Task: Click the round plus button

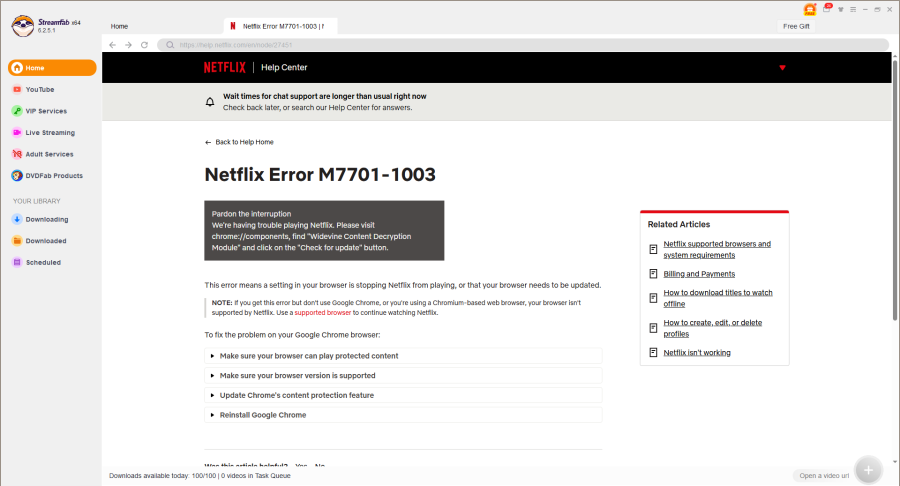Action: coord(868,470)
